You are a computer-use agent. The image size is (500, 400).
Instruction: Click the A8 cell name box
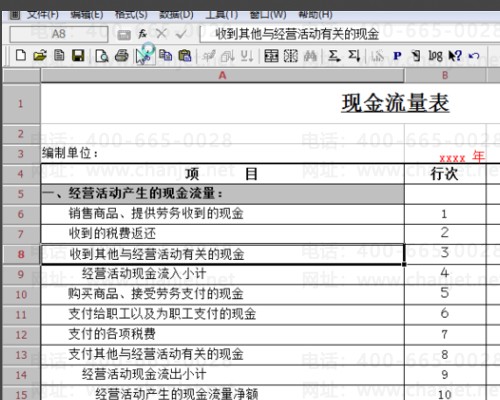[59, 34]
